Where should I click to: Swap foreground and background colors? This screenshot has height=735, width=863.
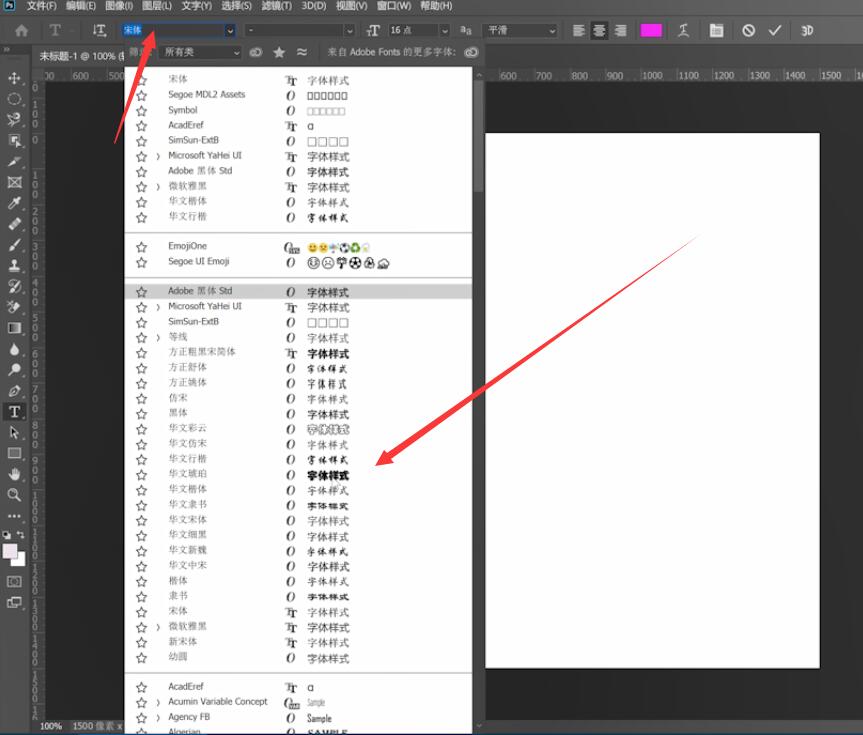click(x=20, y=535)
